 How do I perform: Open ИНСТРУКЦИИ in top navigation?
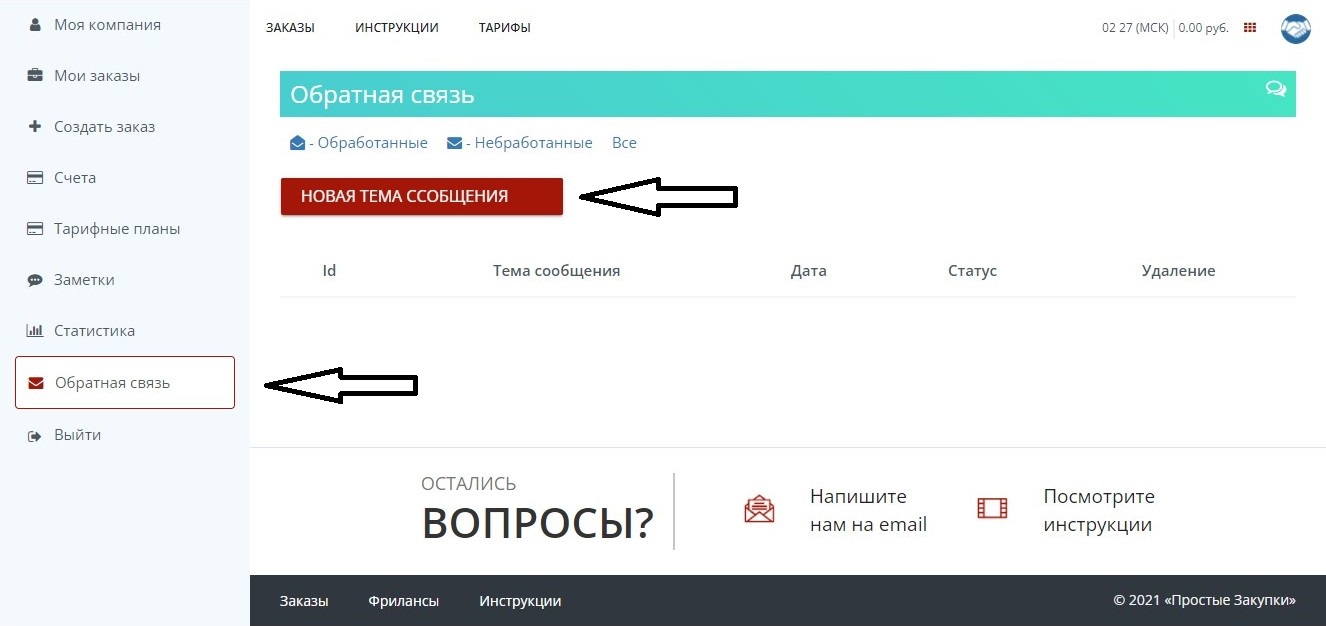click(x=397, y=28)
